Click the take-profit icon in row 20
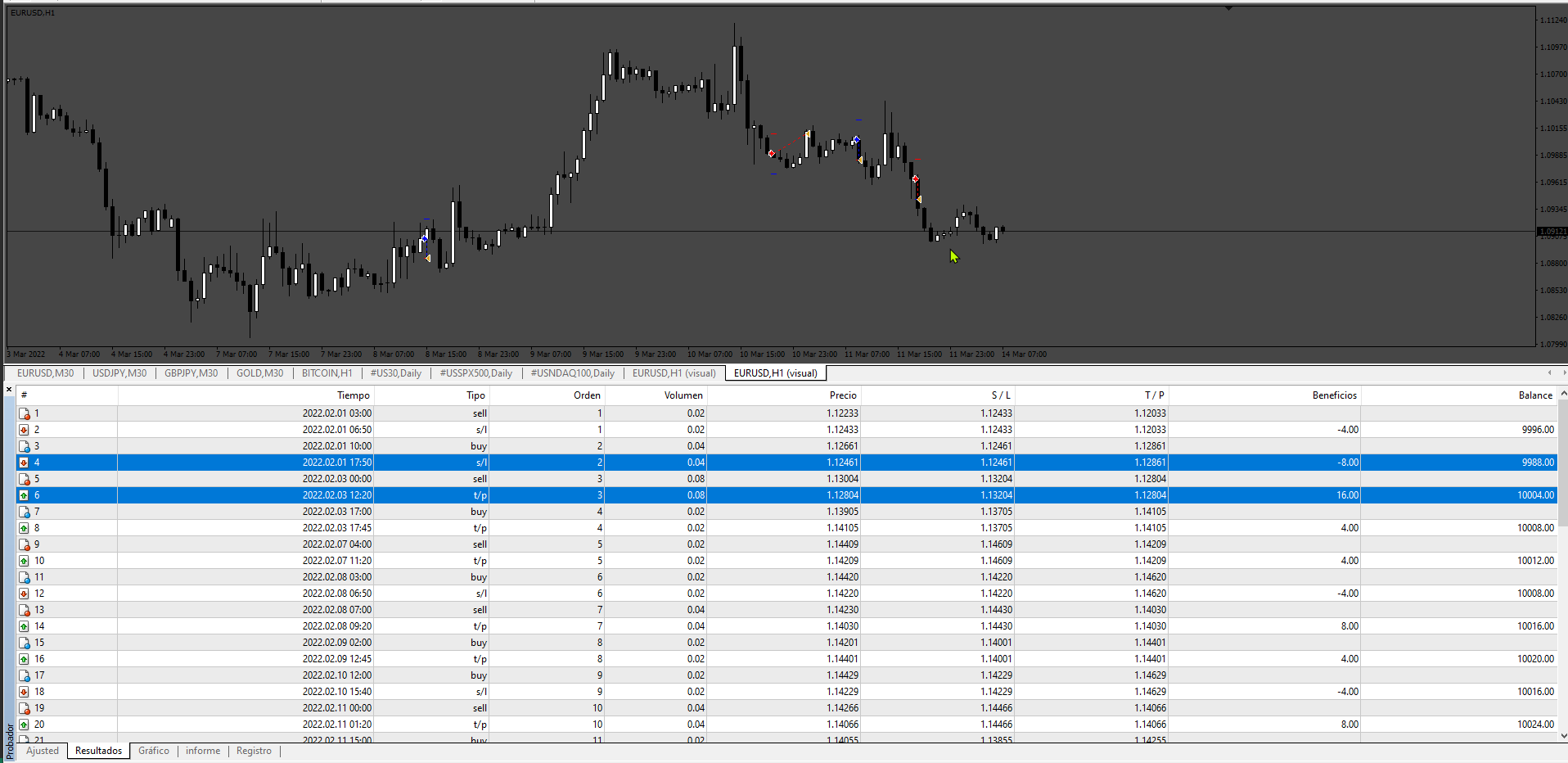This screenshot has width=1568, height=763. click(x=25, y=725)
